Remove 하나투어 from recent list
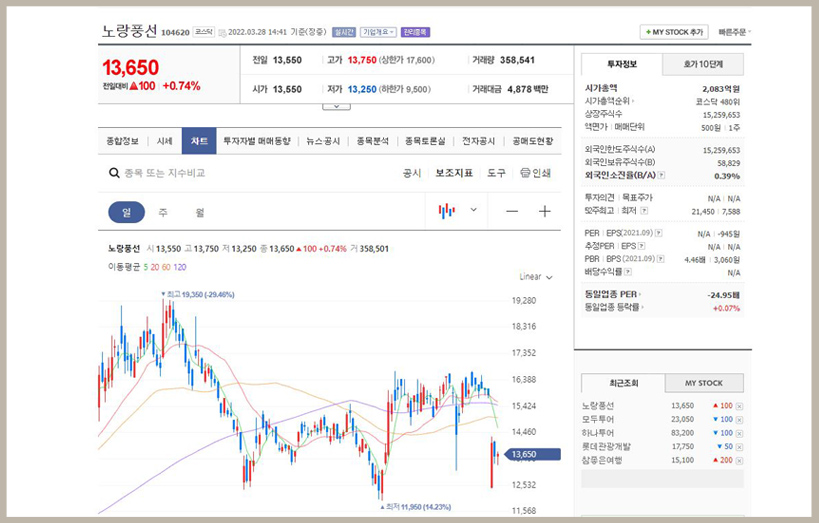Image resolution: width=819 pixels, height=523 pixels. click(739, 433)
